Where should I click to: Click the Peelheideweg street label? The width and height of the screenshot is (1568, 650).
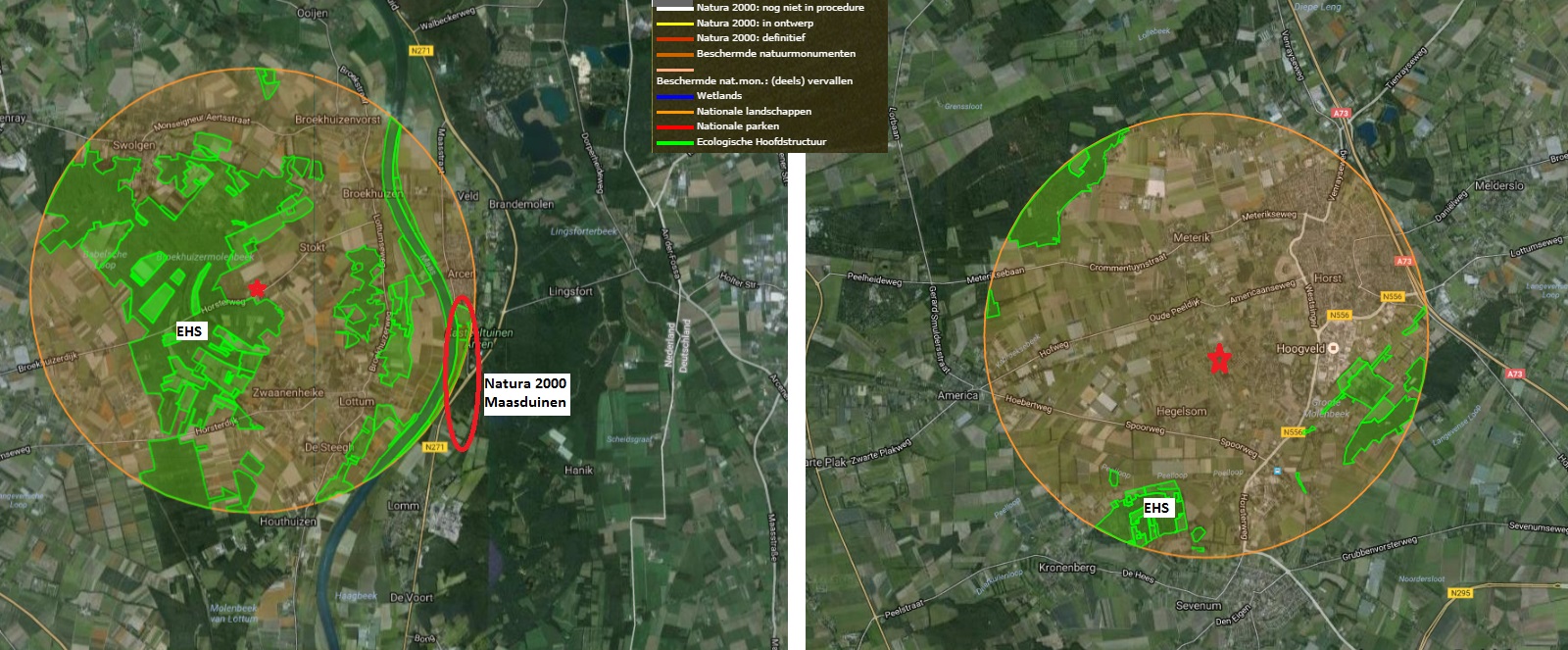[x=873, y=279]
